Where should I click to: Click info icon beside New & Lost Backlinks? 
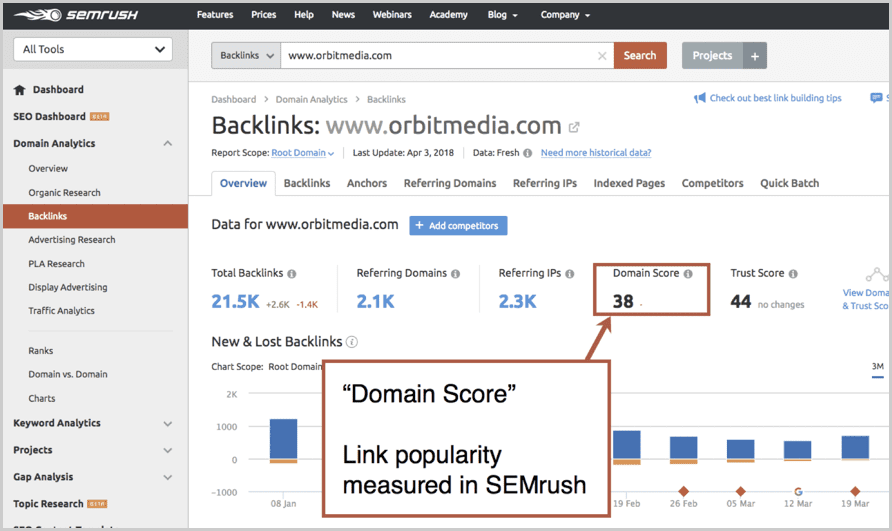coord(352,342)
